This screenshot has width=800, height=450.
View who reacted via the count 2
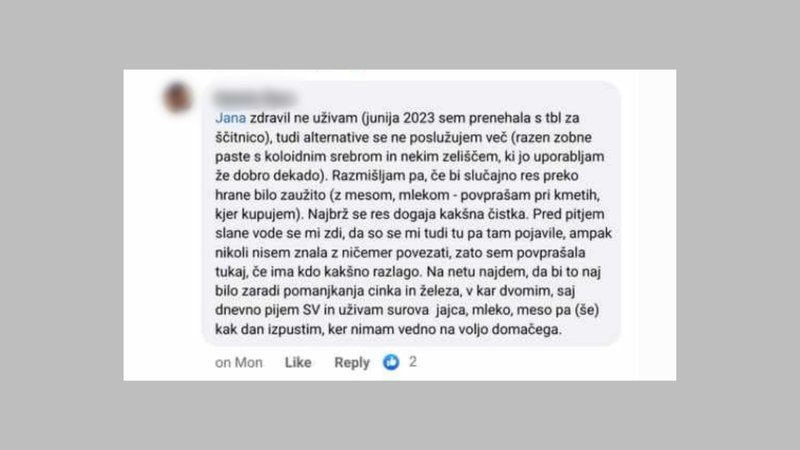coord(413,362)
